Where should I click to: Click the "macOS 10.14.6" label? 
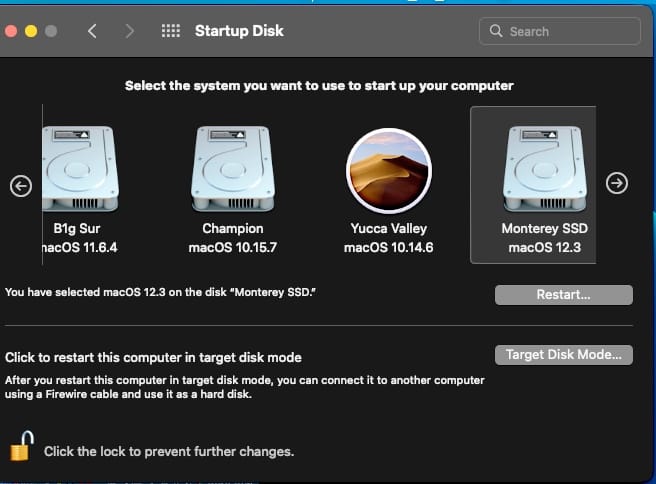(389, 248)
